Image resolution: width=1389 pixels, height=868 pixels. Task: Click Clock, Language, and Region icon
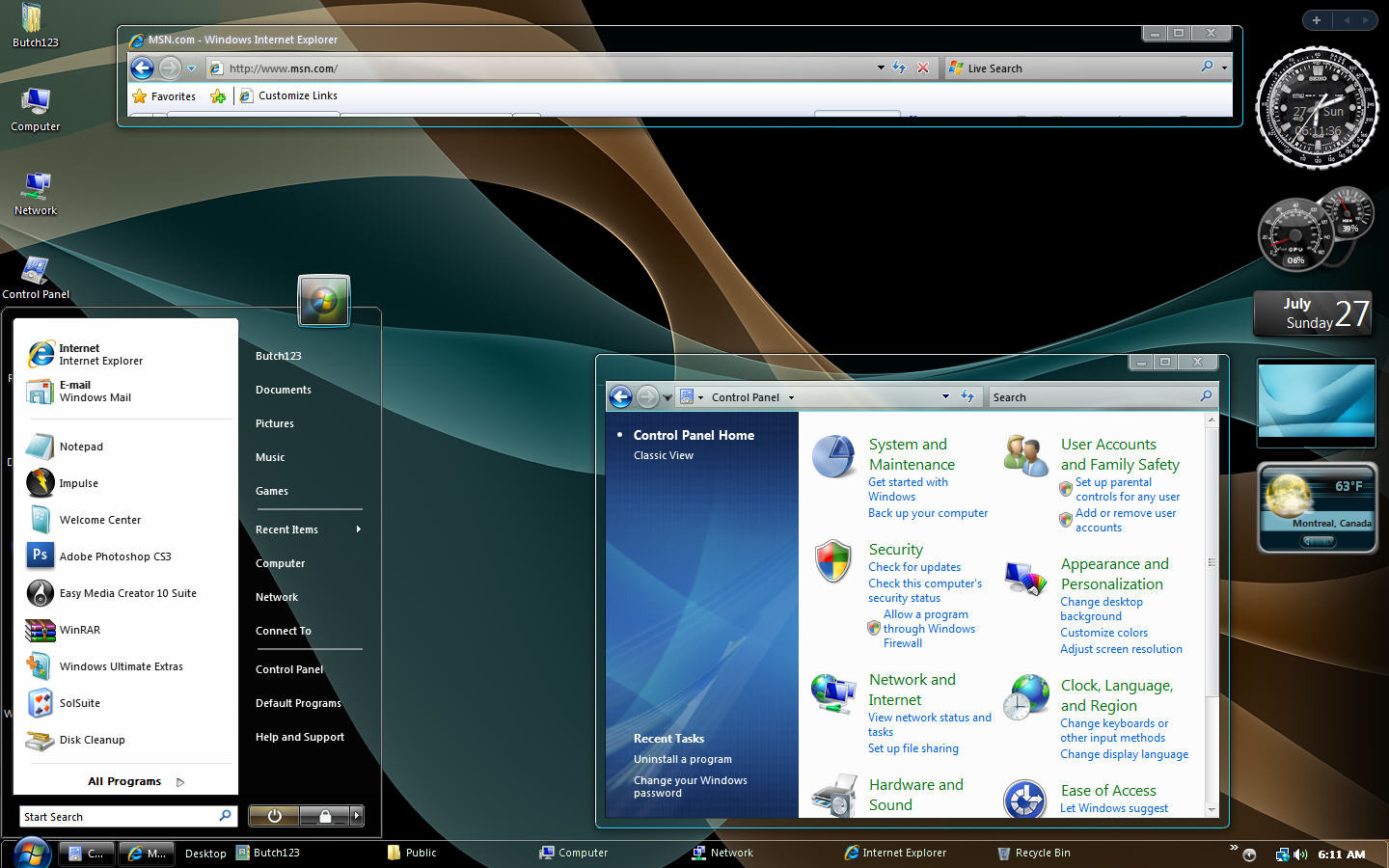tap(1025, 697)
